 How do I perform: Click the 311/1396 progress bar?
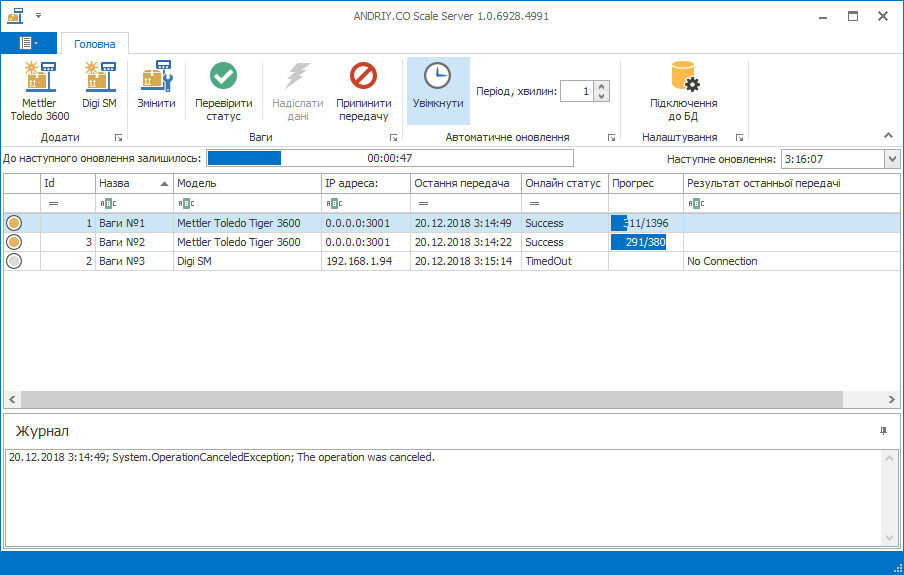coord(646,223)
